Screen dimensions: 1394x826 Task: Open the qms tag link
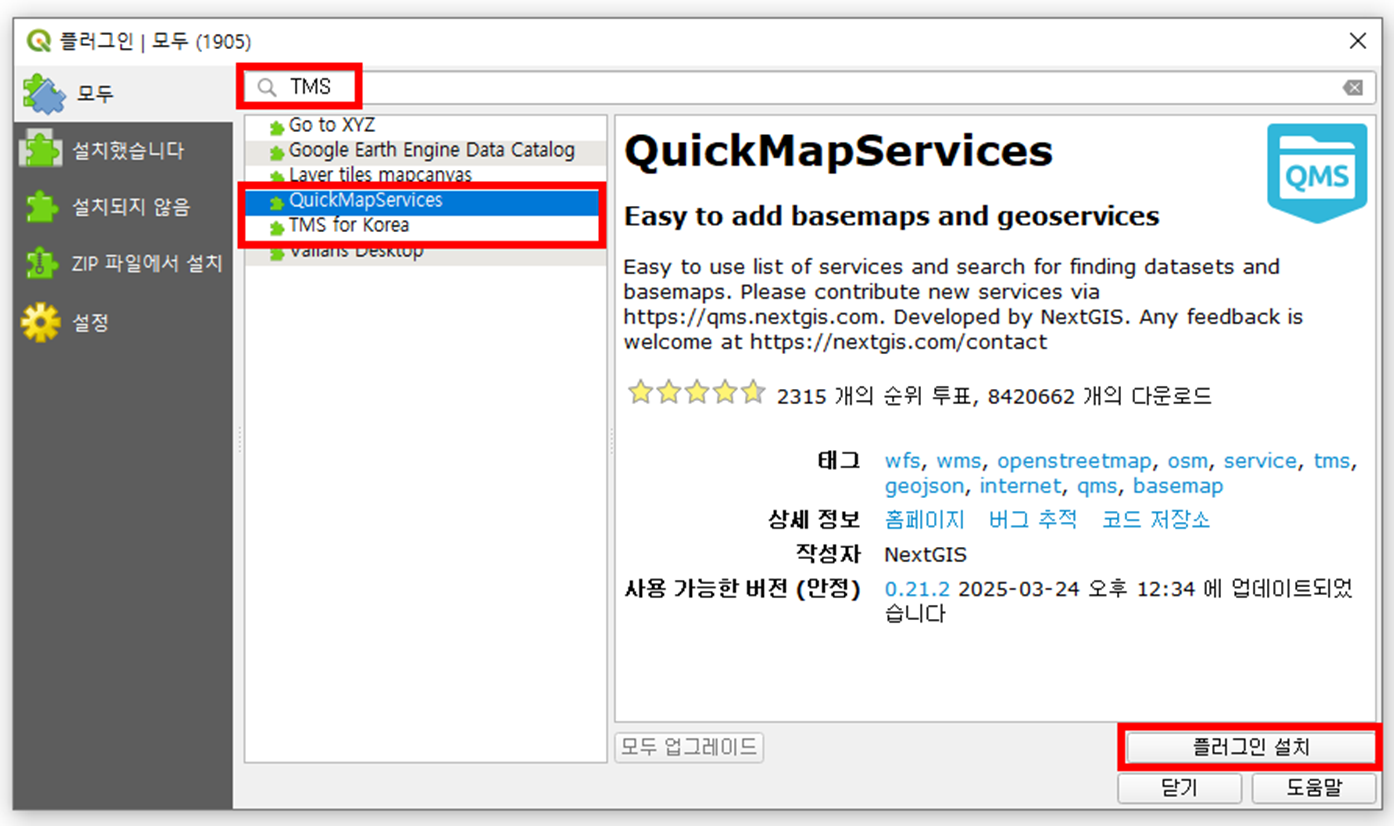pos(1096,487)
